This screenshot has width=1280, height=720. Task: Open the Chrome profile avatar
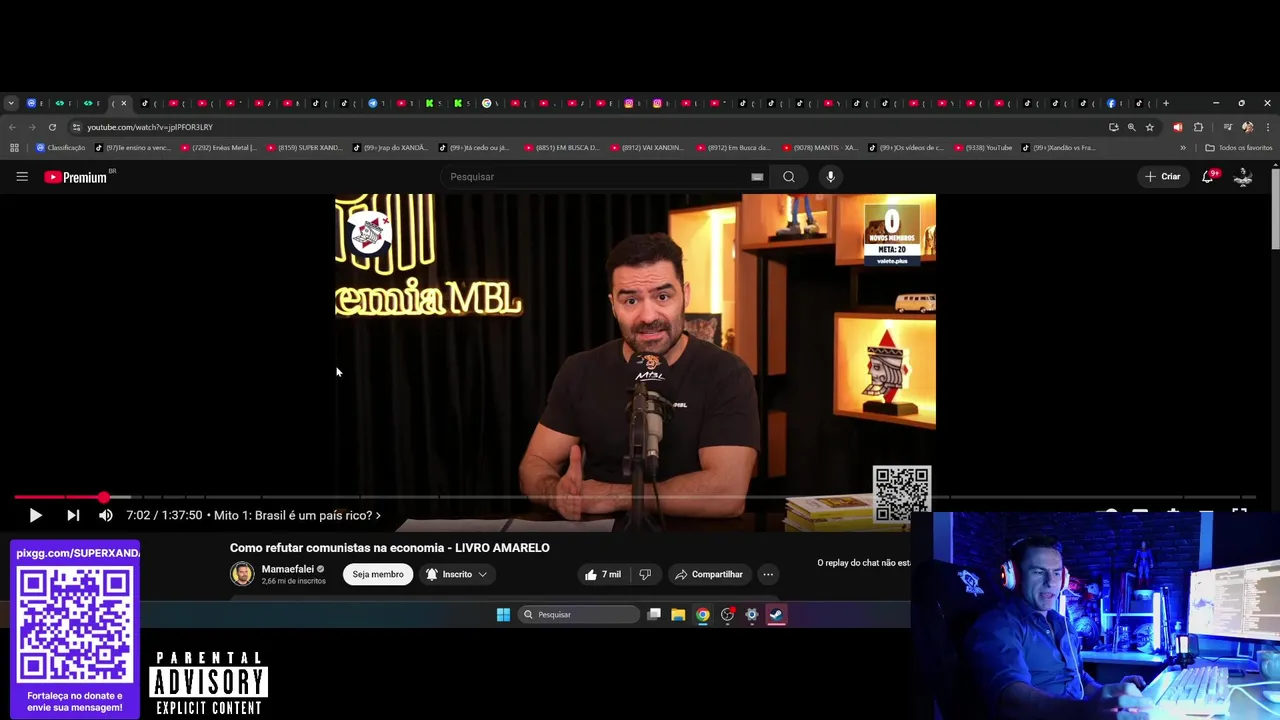tap(1247, 127)
